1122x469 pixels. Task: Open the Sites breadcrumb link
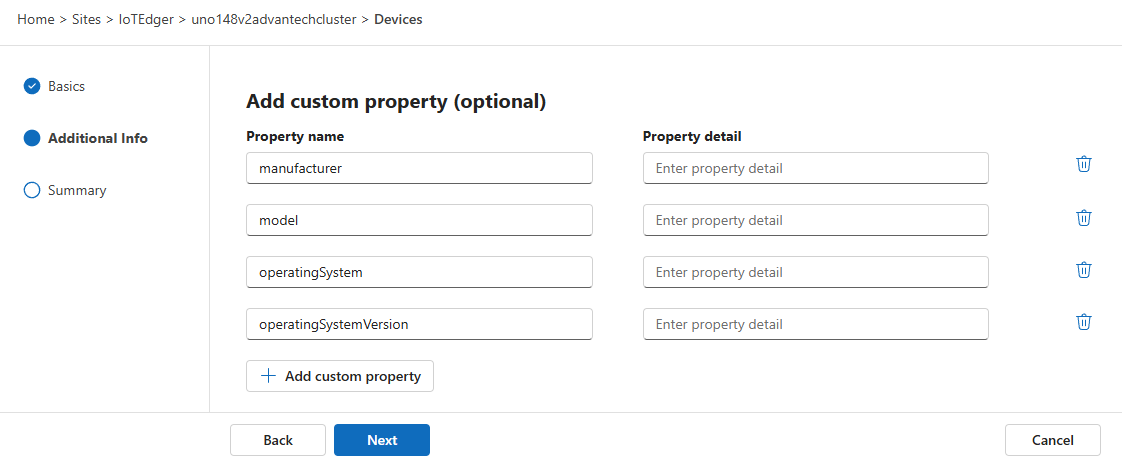86,19
